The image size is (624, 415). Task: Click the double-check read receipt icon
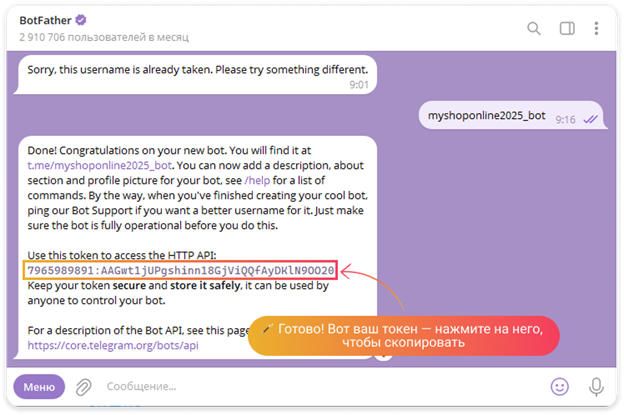click(591, 118)
